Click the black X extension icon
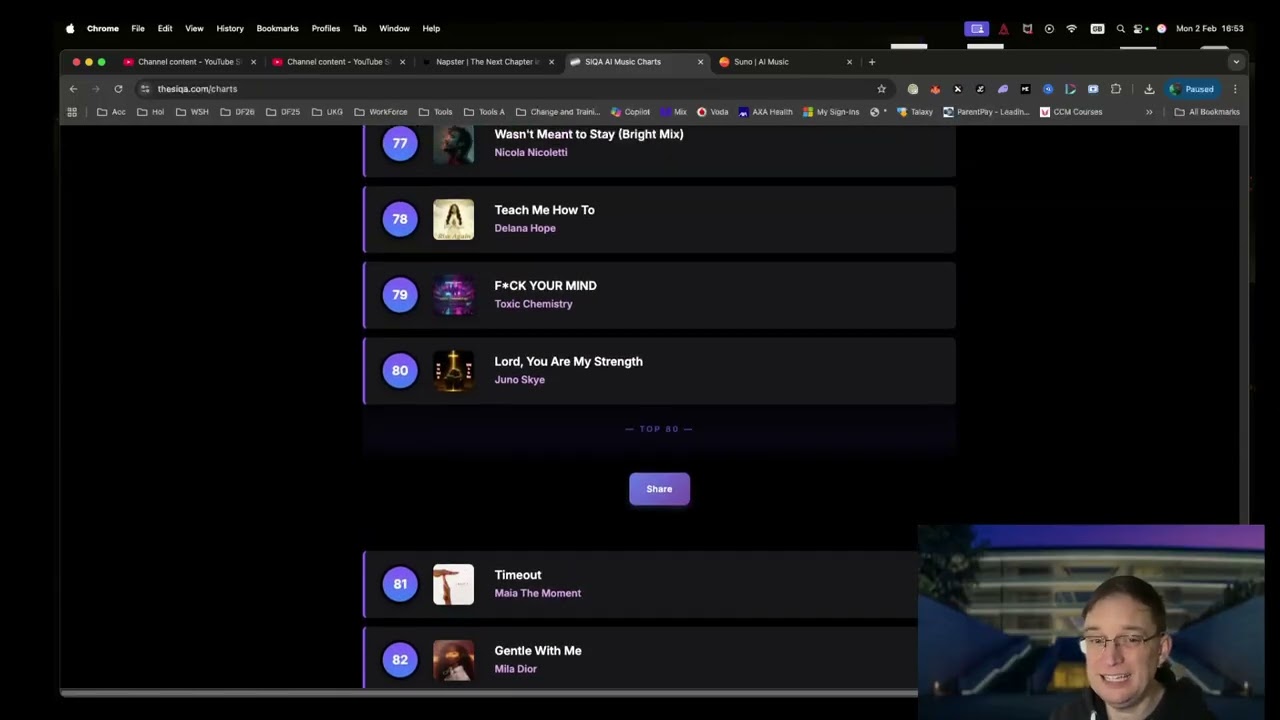Screen dimensions: 1280x720 tap(957, 89)
